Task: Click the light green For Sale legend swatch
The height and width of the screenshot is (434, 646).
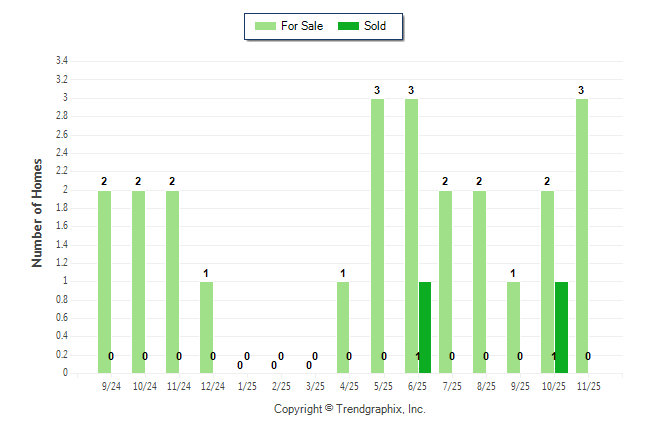Action: (265, 26)
